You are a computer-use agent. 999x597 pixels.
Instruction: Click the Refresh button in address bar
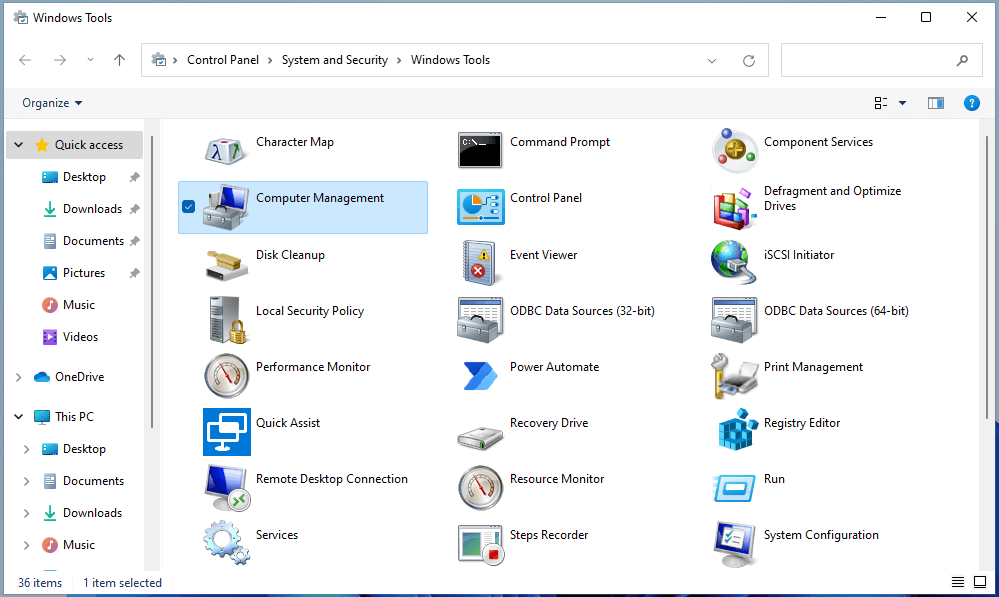pos(749,60)
